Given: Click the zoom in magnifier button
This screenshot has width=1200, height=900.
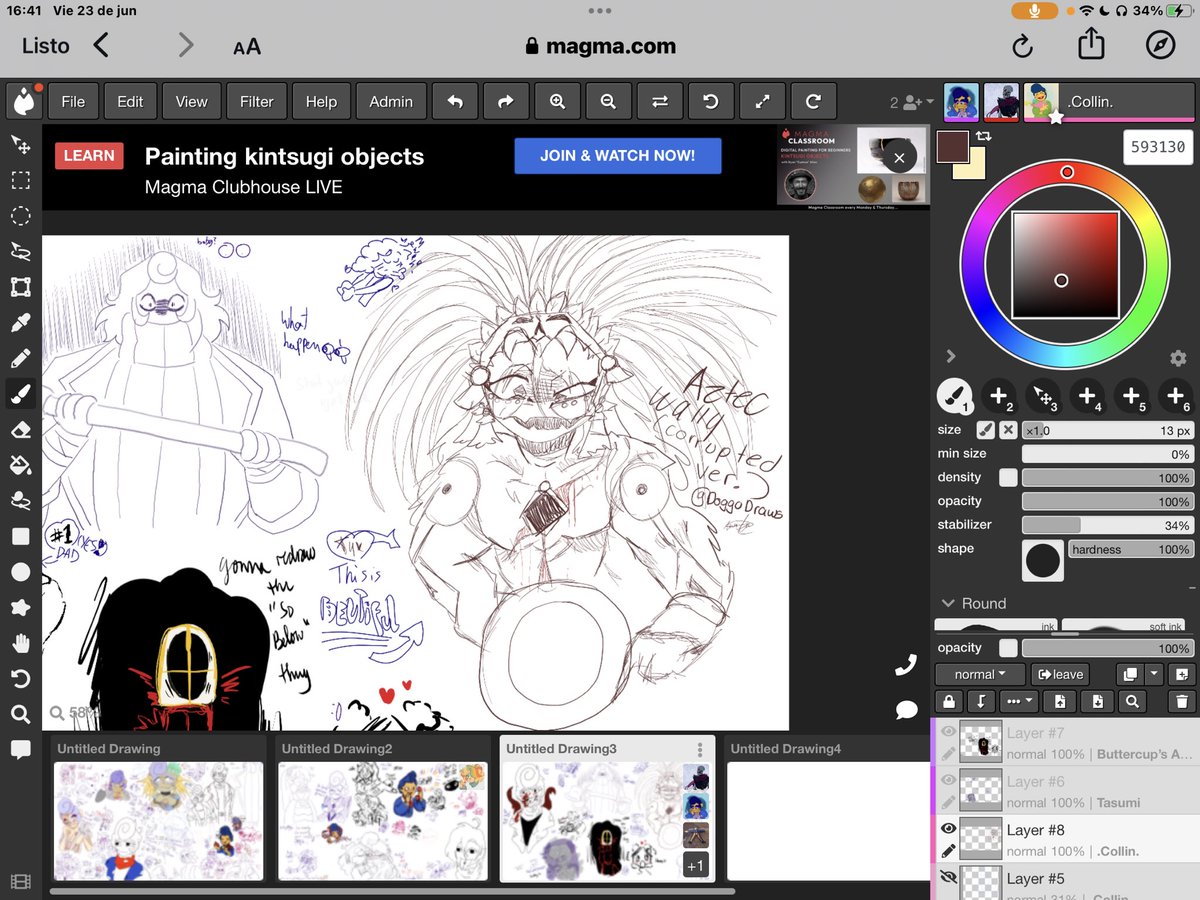Looking at the screenshot, I should (x=557, y=101).
